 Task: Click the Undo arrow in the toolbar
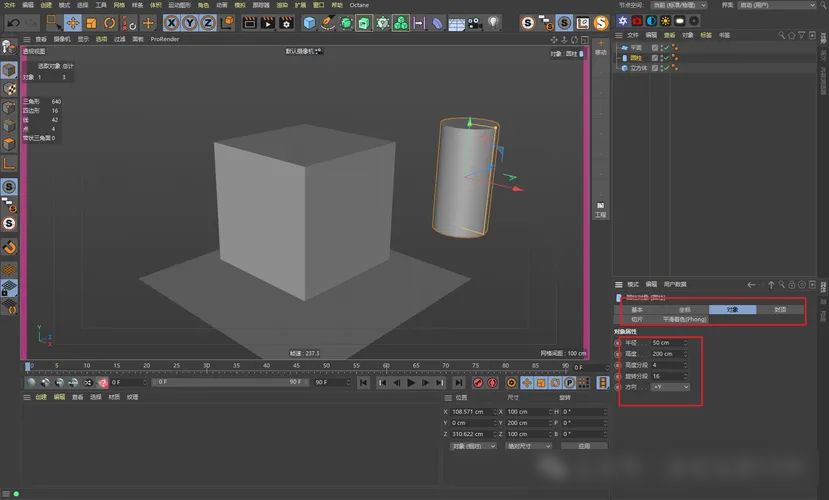14,23
